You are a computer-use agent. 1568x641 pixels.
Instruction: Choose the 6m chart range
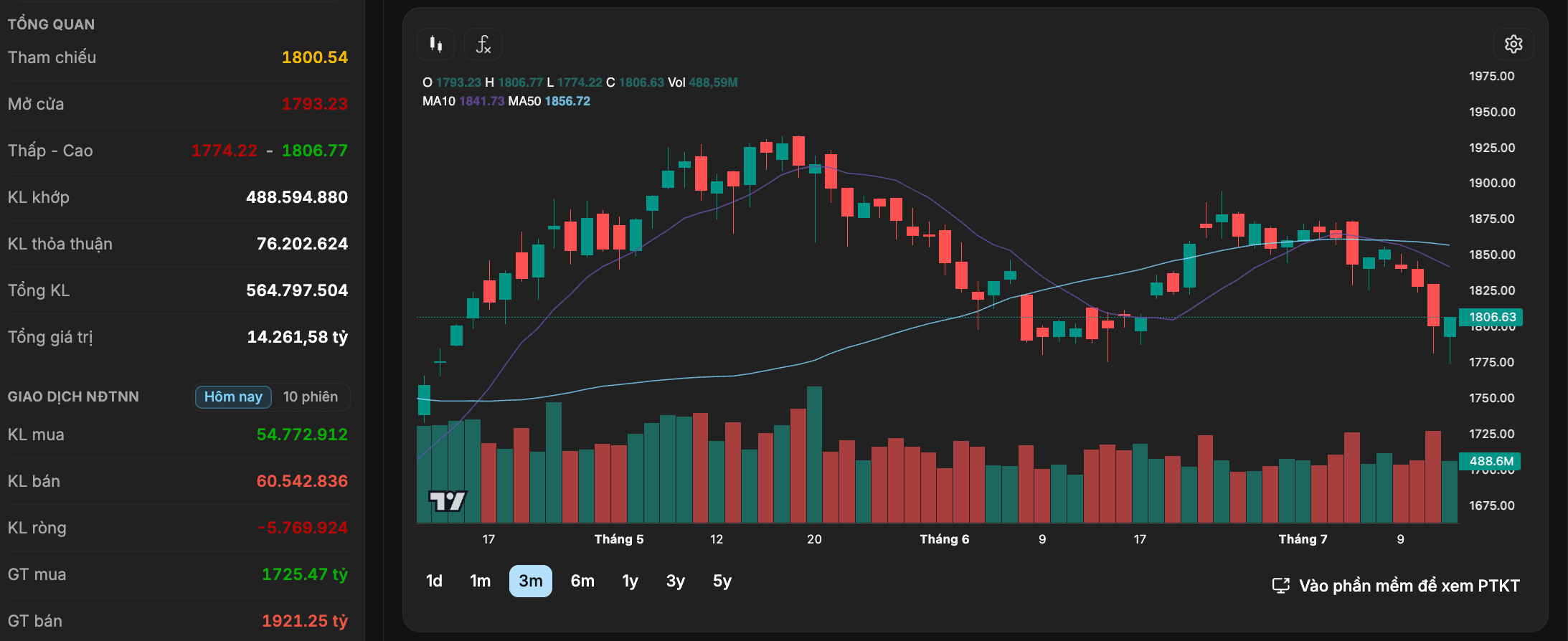(582, 581)
